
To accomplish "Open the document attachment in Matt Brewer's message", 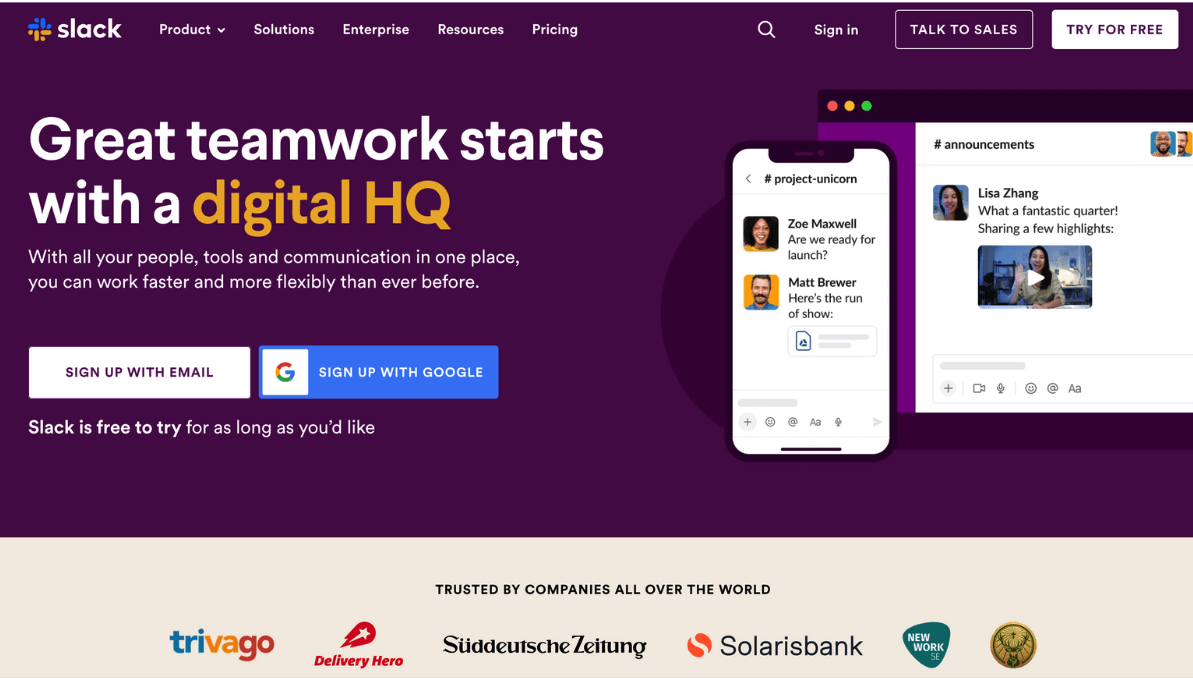I will (832, 341).
